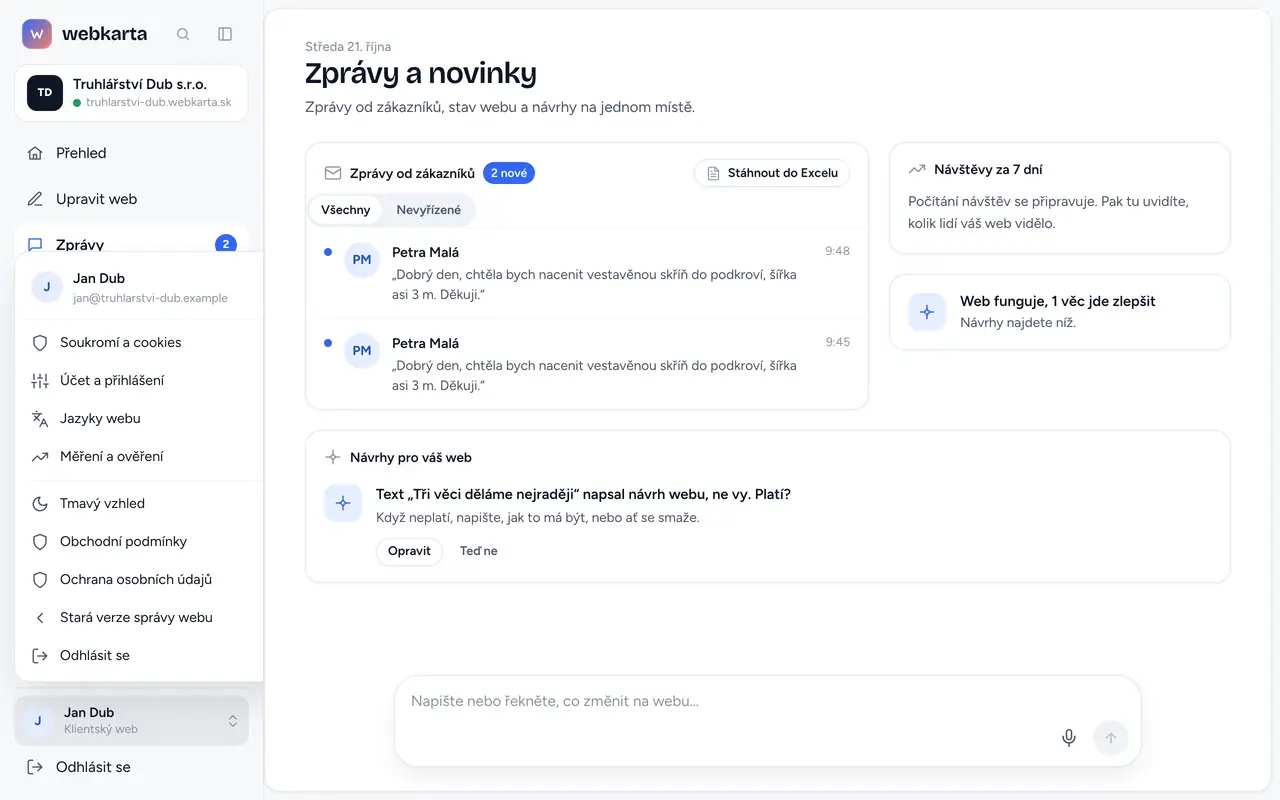Choose Odhlásit se in popup menu
1280x800 pixels.
tap(139, 655)
